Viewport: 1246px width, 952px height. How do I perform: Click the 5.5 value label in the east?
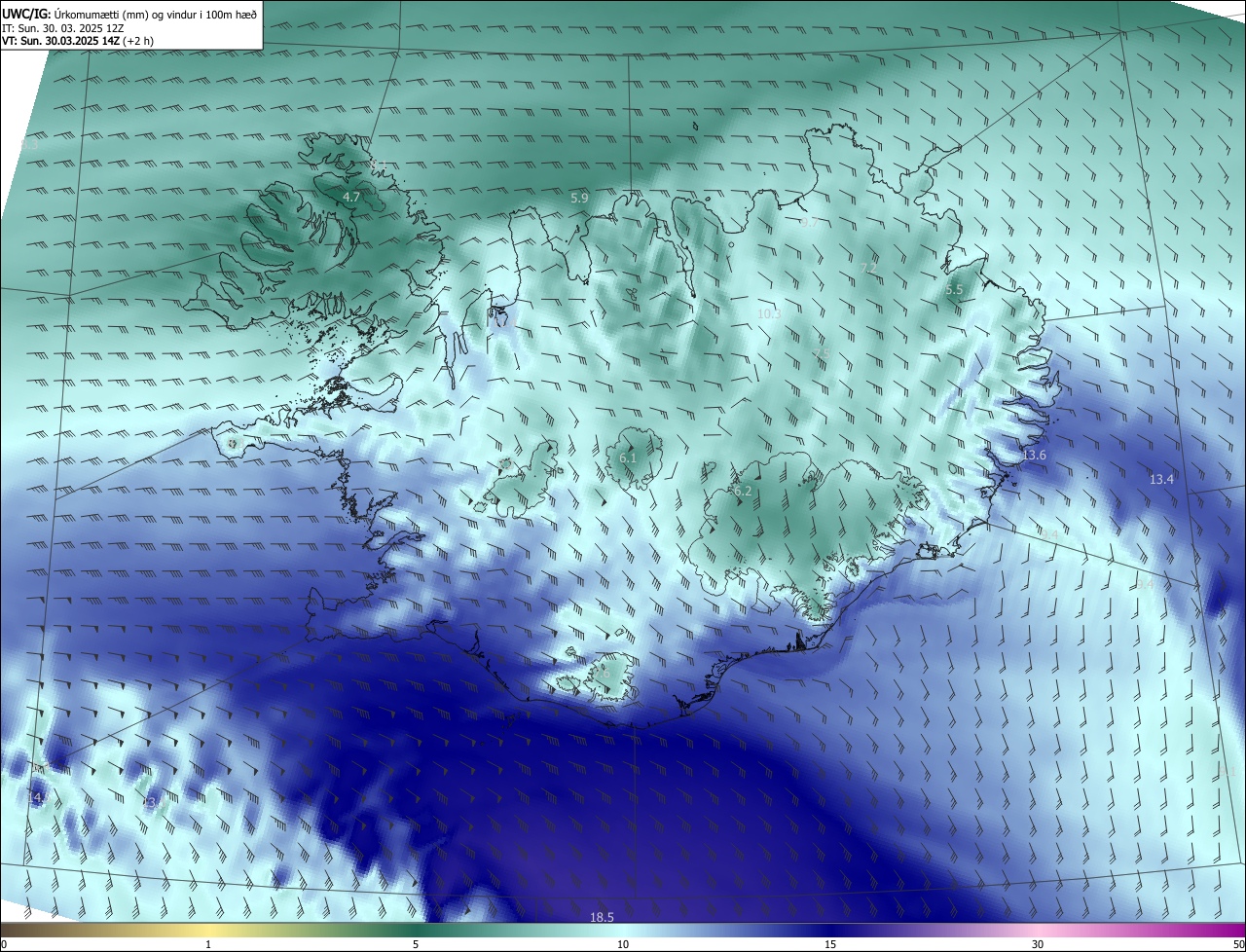pos(954,290)
